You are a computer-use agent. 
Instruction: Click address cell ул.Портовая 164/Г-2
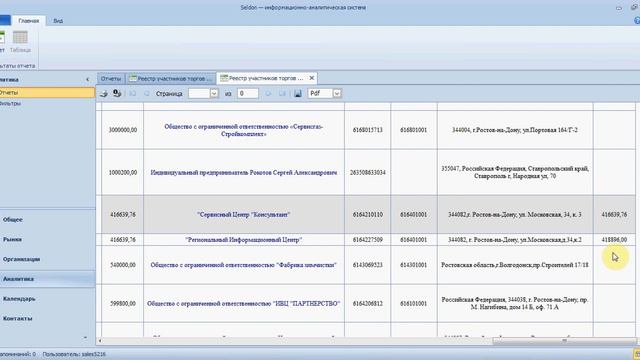[515, 130]
